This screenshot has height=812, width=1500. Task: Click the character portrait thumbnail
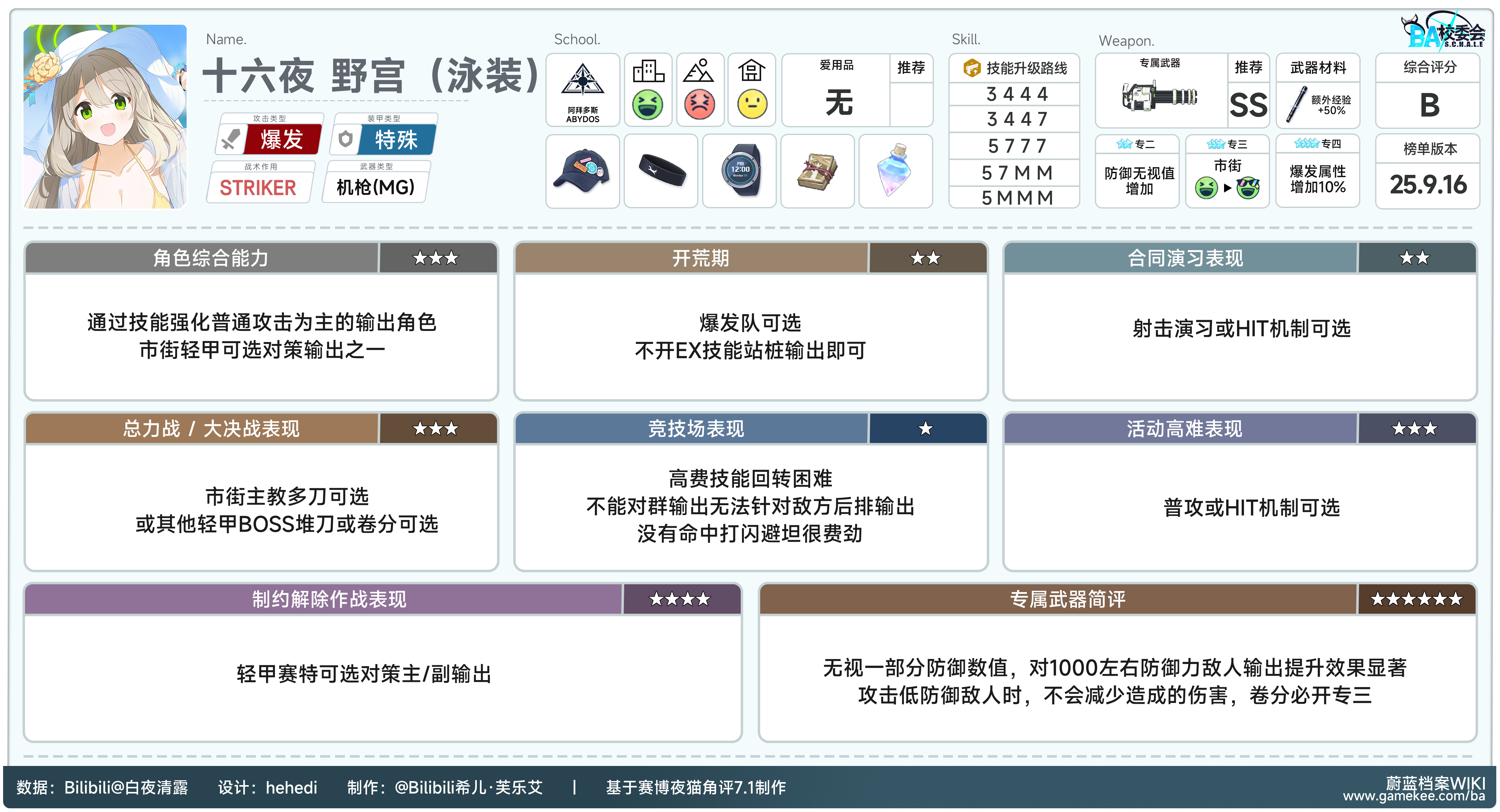click(x=105, y=116)
